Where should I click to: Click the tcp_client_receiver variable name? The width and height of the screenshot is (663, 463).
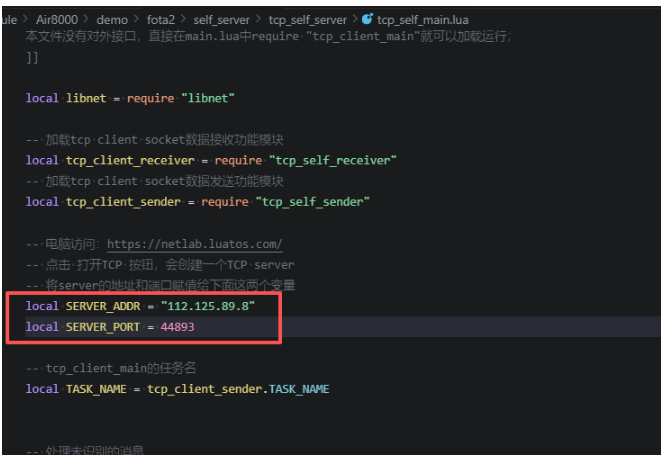(130, 161)
